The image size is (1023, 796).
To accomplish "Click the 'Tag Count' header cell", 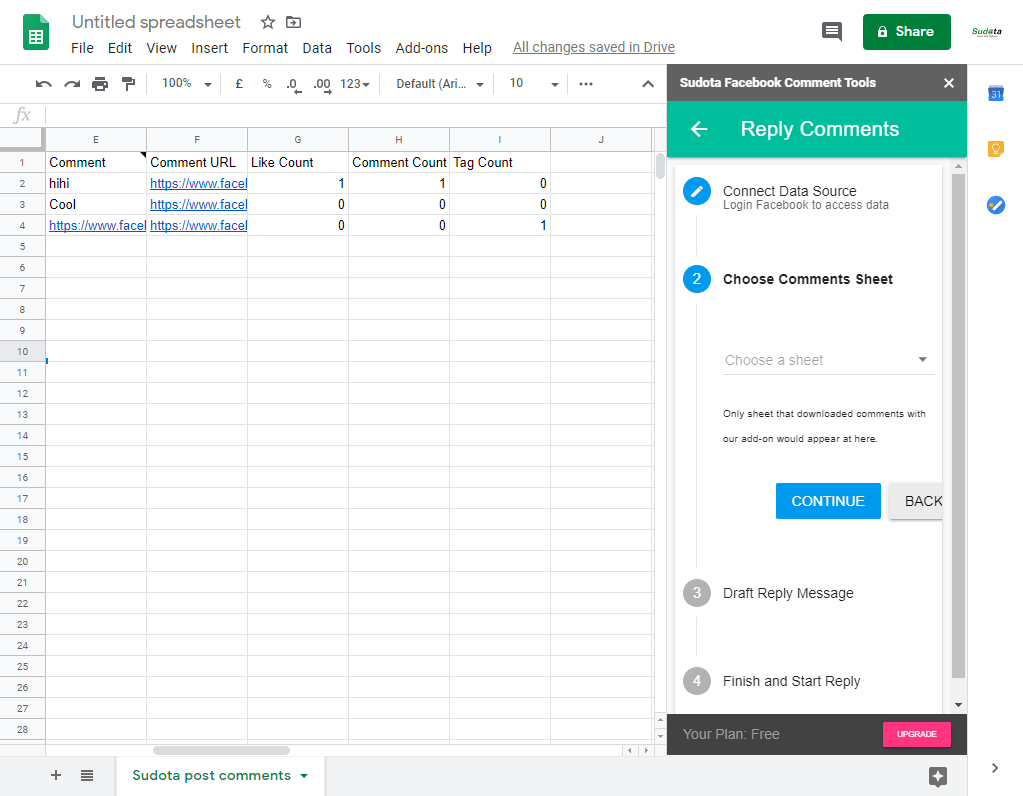I will 500,162.
